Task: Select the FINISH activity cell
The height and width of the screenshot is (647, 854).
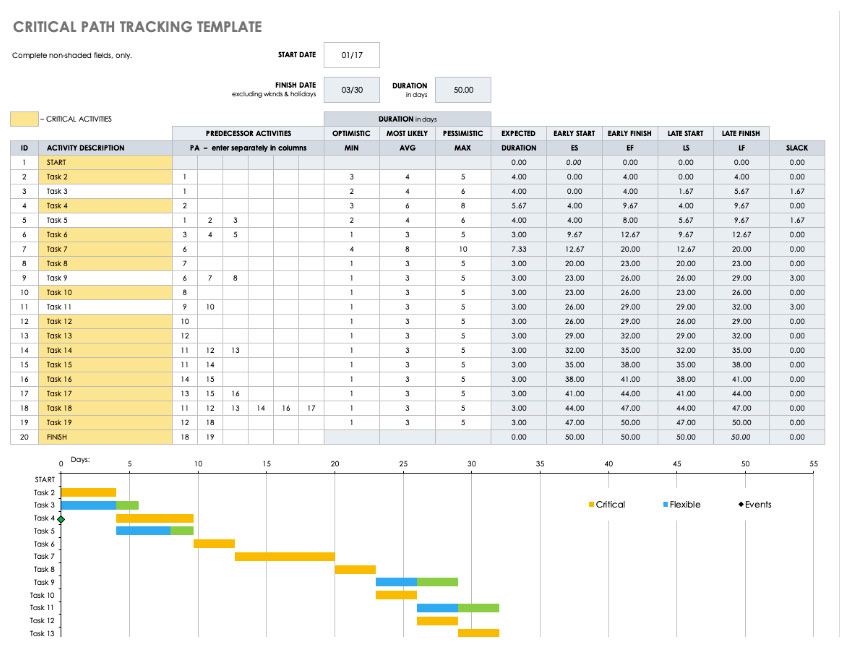Action: pos(105,437)
